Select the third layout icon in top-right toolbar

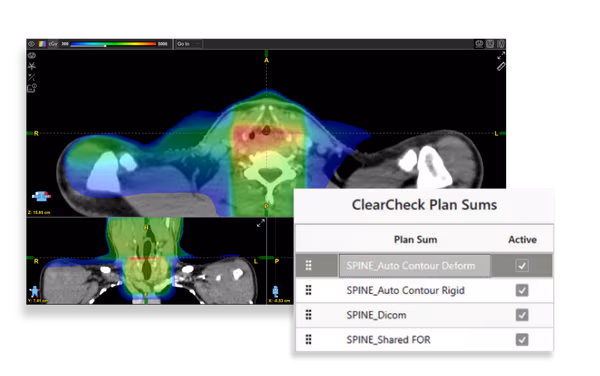pos(501,44)
